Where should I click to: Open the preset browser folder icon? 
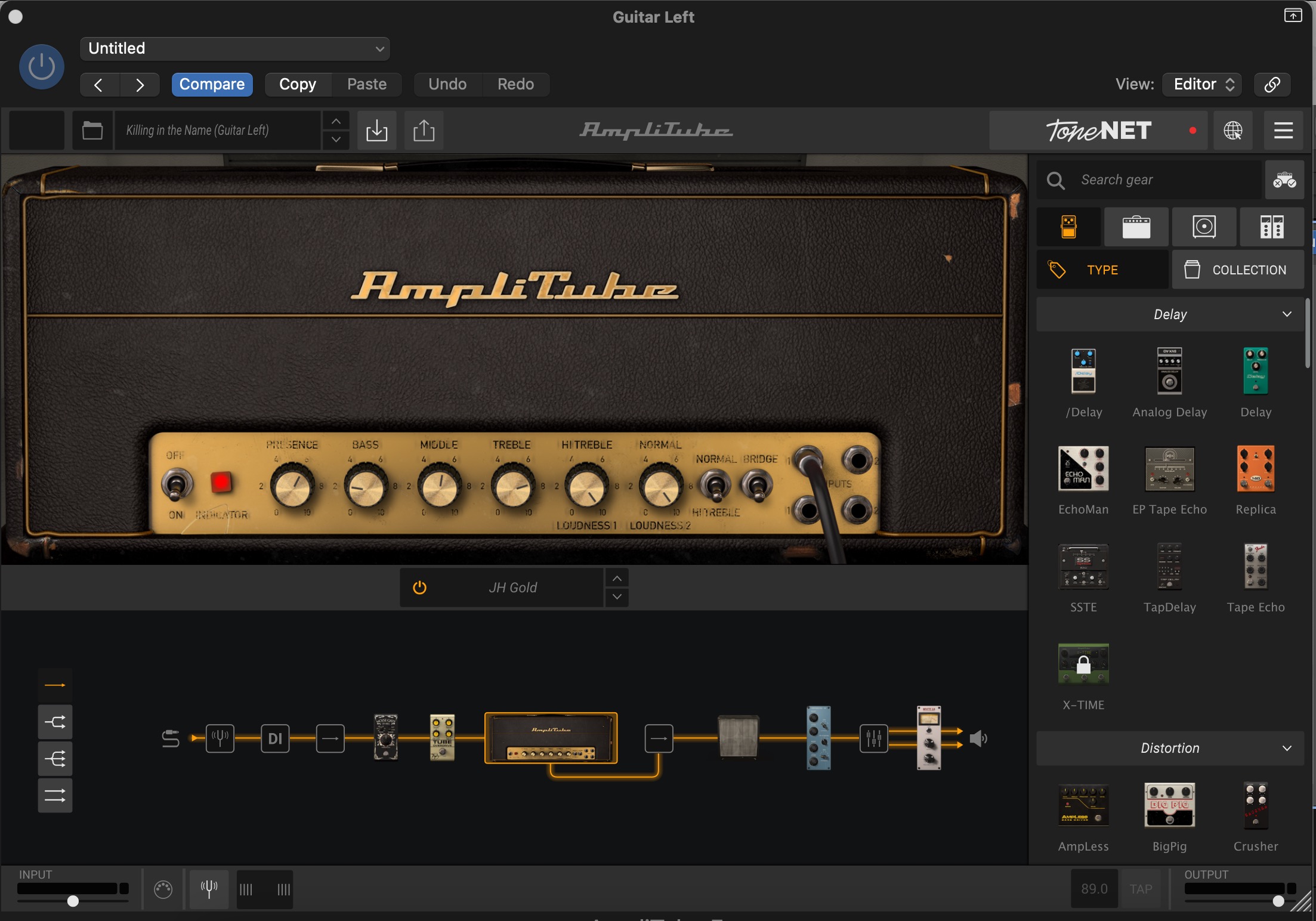click(x=92, y=130)
